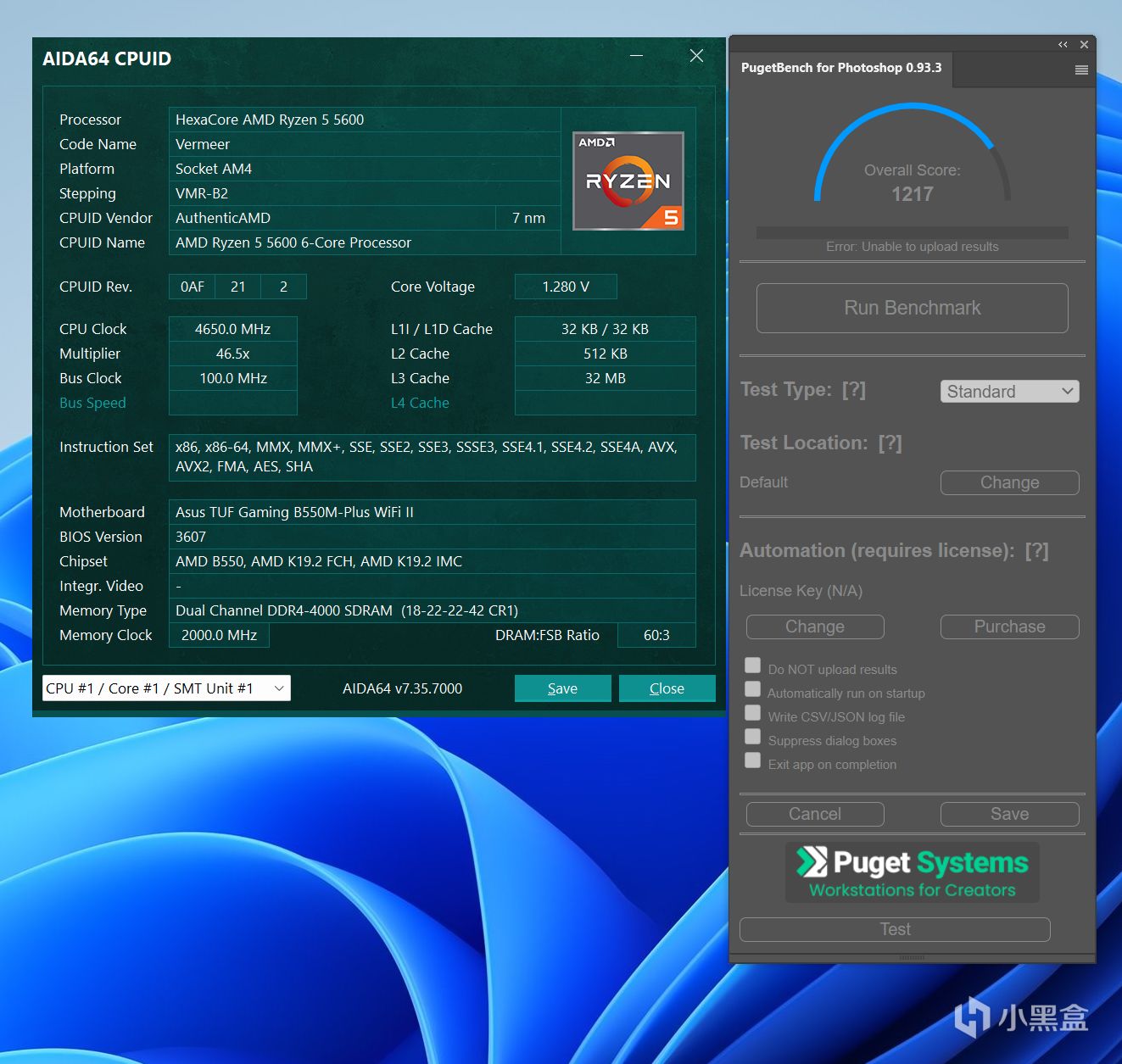
Task: Click the AMD Ryzen 5 logo badge
Action: click(x=628, y=181)
